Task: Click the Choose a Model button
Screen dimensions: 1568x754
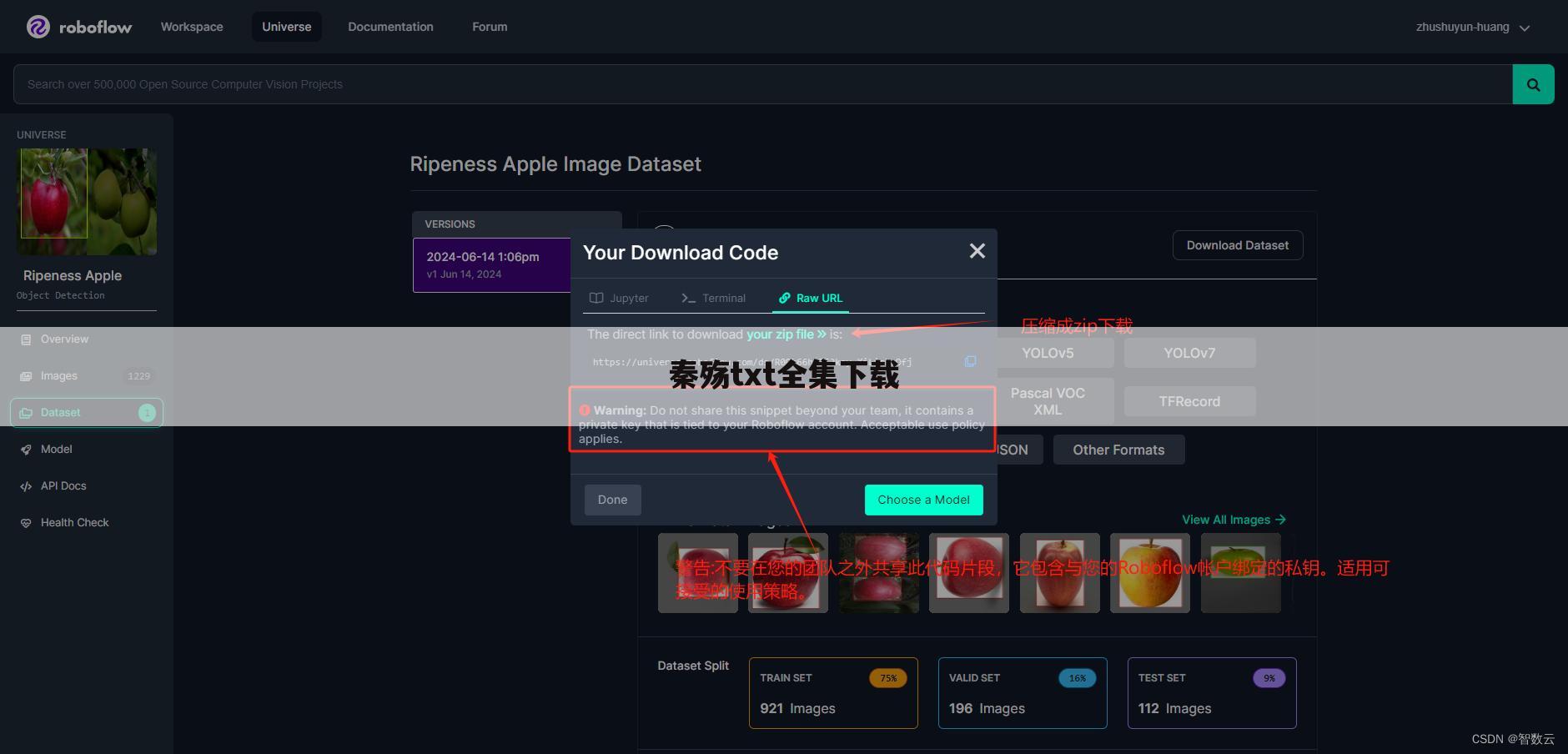Action: click(923, 500)
